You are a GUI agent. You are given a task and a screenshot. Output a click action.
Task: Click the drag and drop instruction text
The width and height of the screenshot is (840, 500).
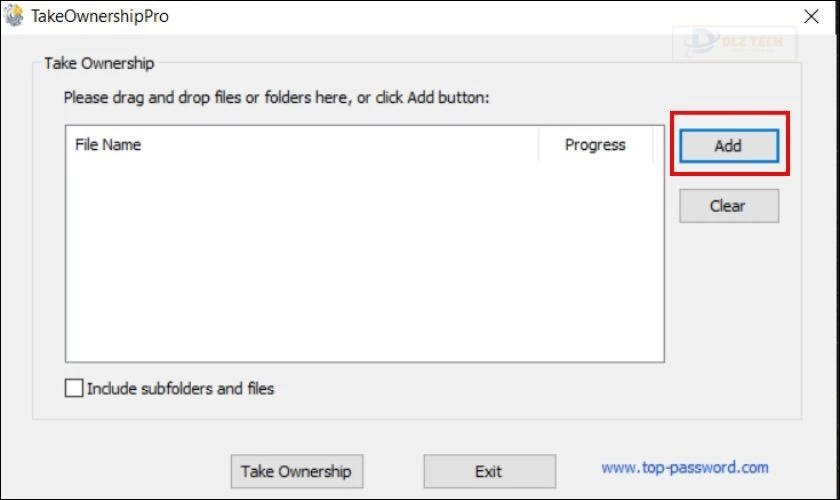[276, 98]
